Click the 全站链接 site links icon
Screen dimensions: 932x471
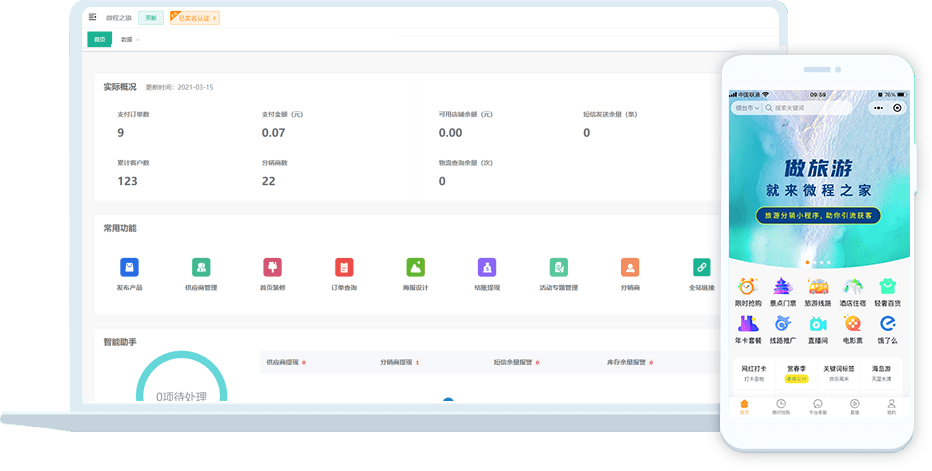pos(702,267)
